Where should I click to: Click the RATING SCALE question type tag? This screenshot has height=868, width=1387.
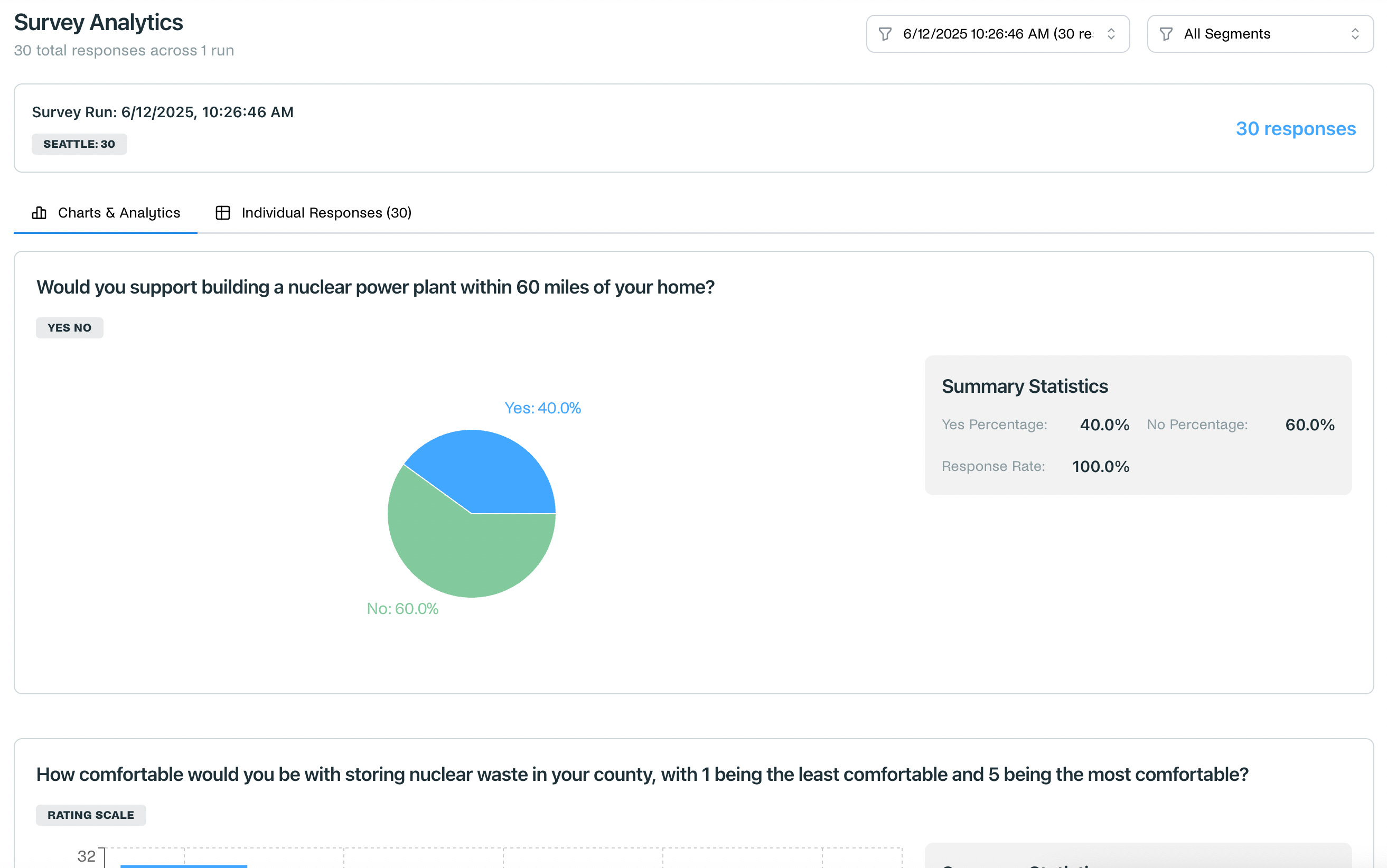click(x=91, y=815)
